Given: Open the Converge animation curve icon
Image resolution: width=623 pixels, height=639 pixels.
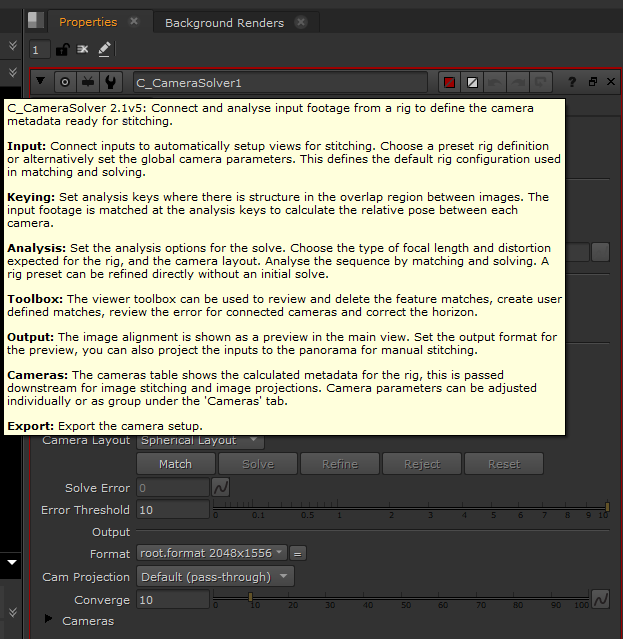Looking at the screenshot, I should [x=601, y=599].
